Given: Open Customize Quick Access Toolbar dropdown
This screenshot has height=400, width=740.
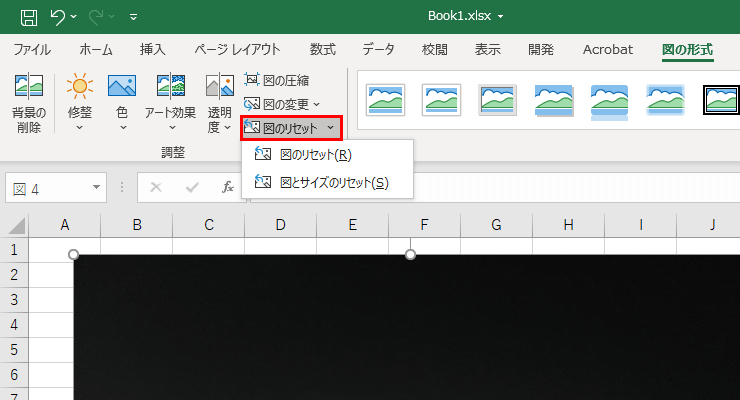Looking at the screenshot, I should coord(134,17).
